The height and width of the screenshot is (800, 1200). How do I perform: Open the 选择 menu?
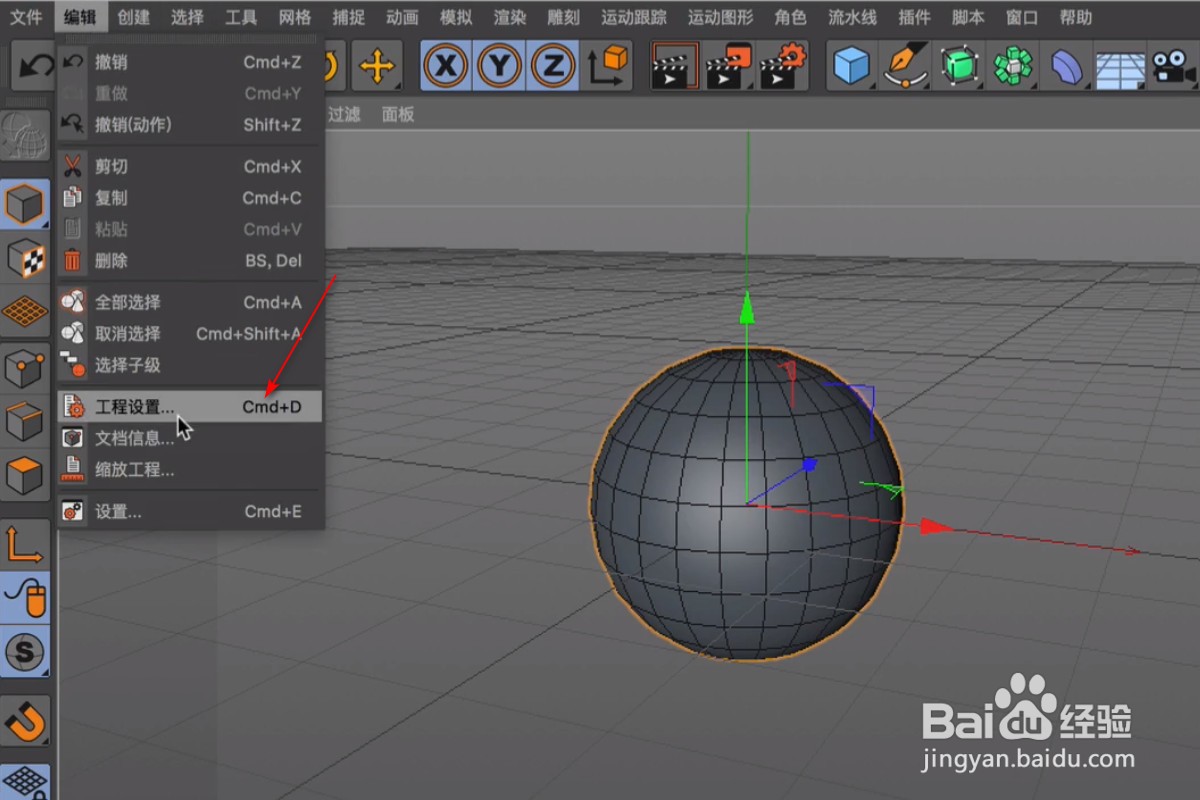(187, 17)
